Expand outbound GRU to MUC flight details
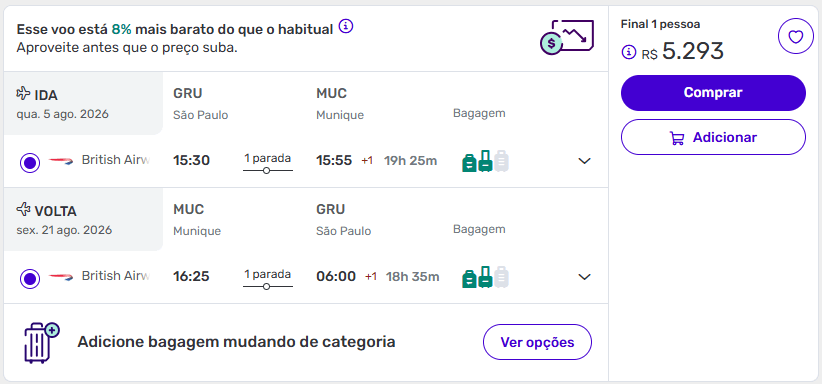Screen dimensions: 822x384 click(585, 161)
